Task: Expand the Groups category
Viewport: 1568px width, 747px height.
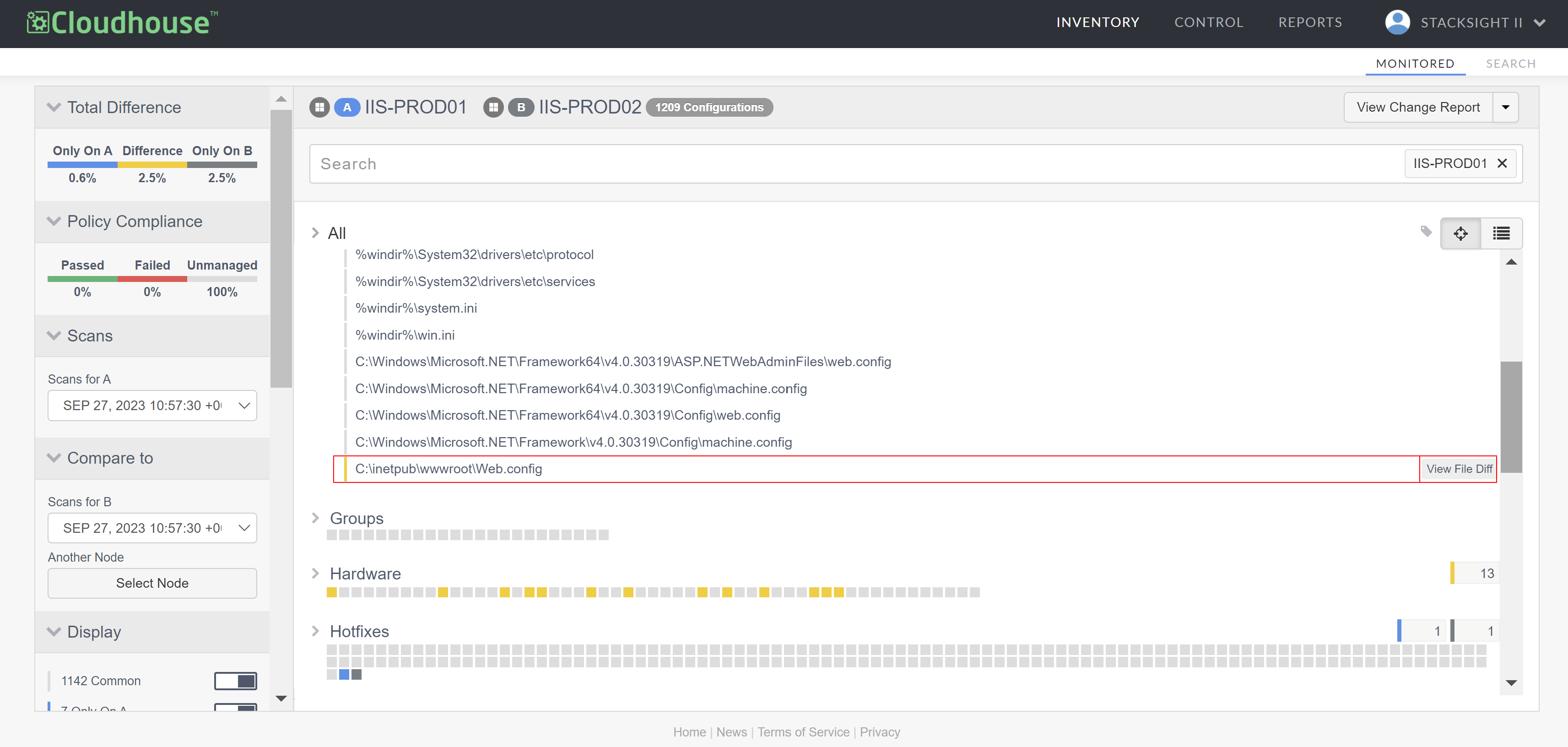Action: [315, 518]
